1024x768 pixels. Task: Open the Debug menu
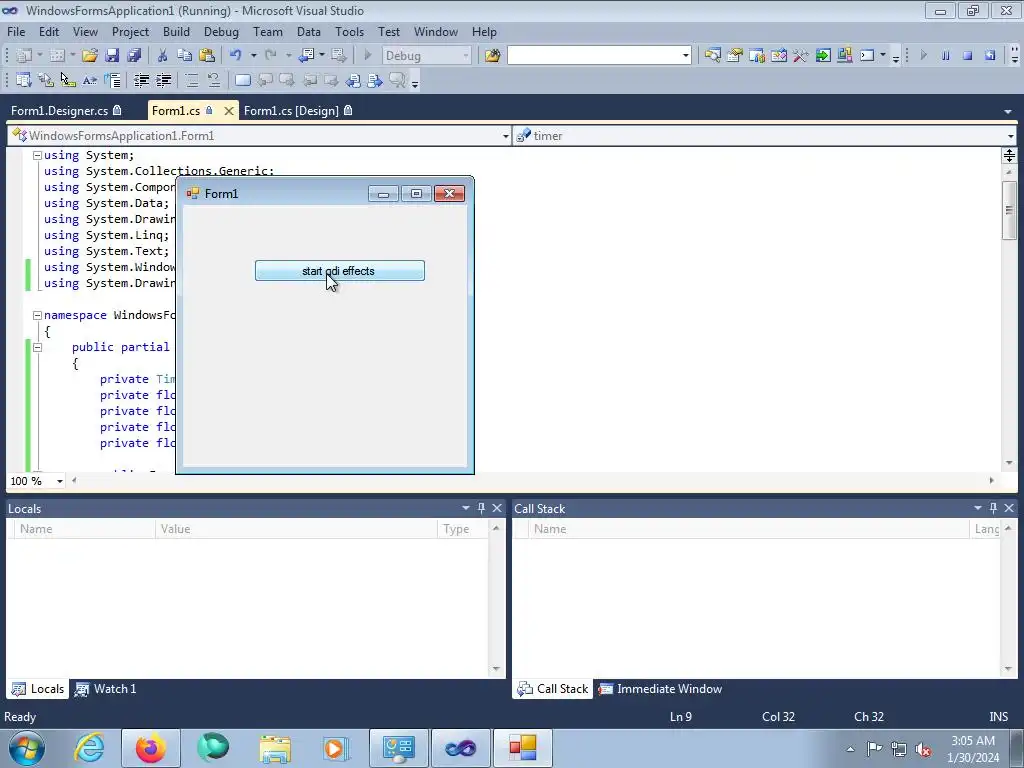pyautogui.click(x=221, y=31)
